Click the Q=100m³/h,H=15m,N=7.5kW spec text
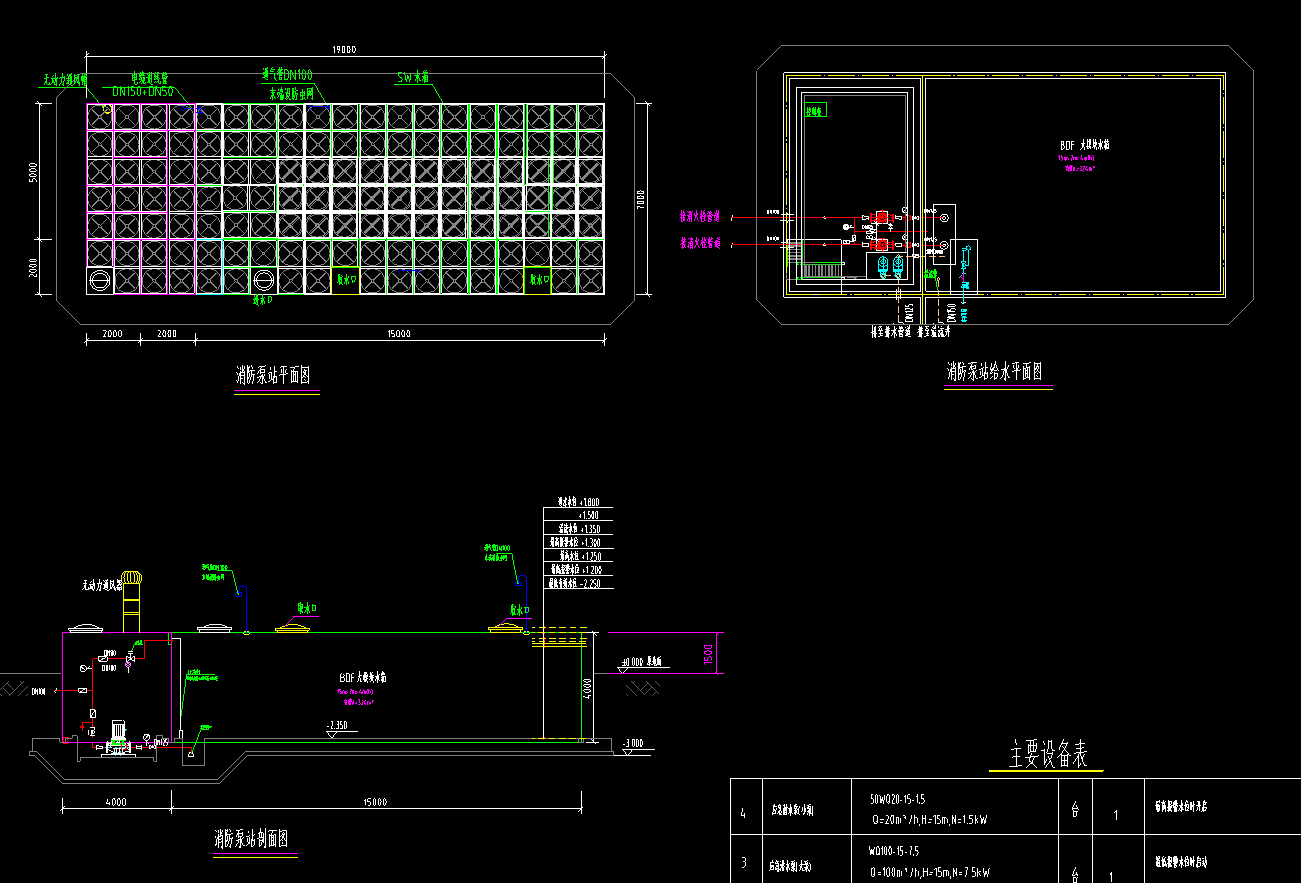 coord(931,872)
